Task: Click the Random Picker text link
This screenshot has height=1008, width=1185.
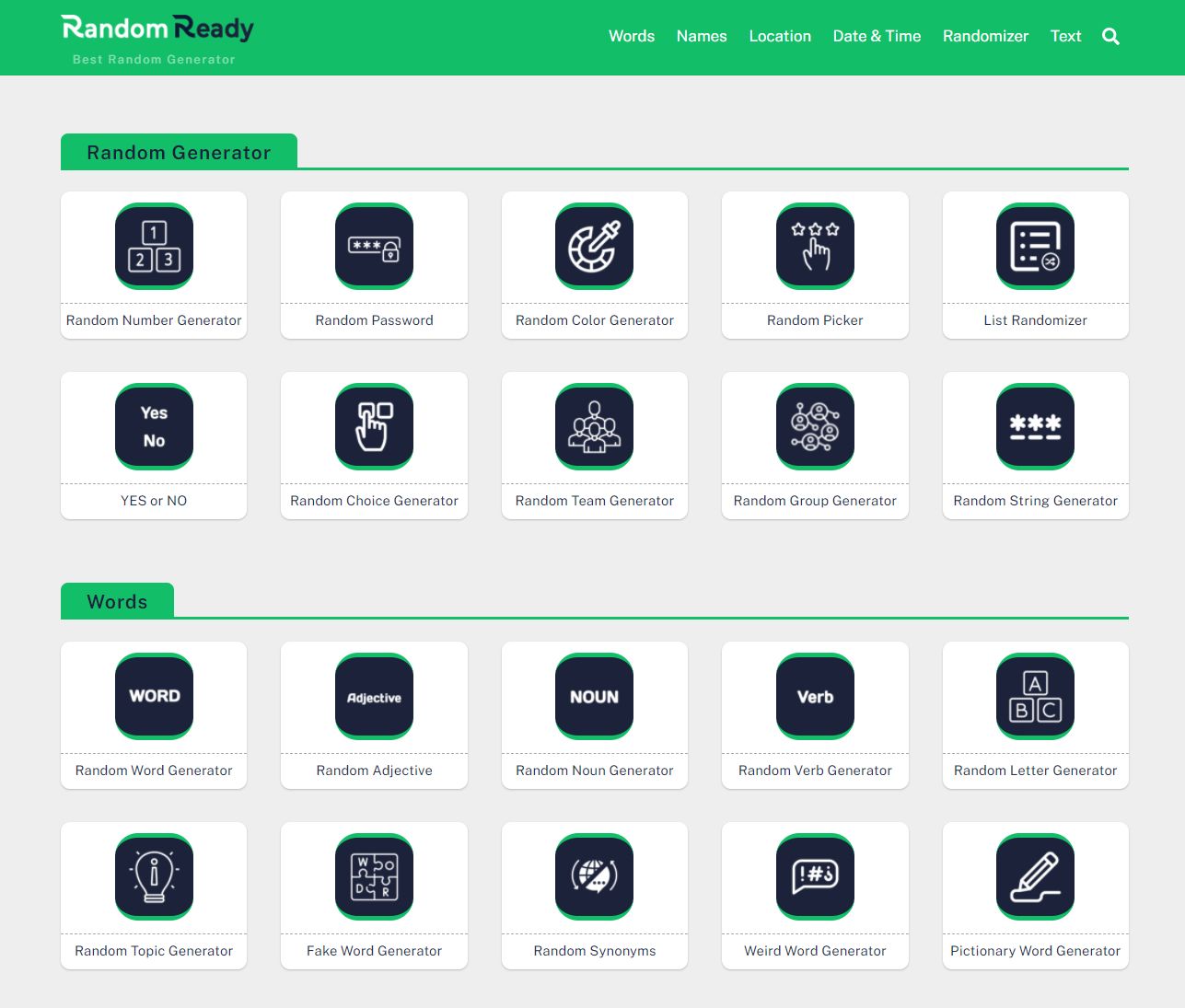Action: tap(815, 320)
